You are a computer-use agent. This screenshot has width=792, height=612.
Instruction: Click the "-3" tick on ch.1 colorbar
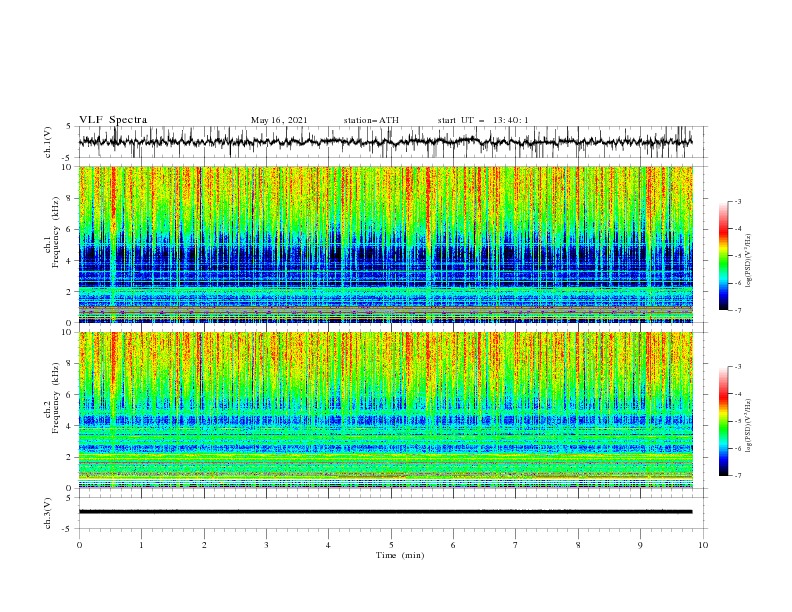pyautogui.click(x=737, y=201)
